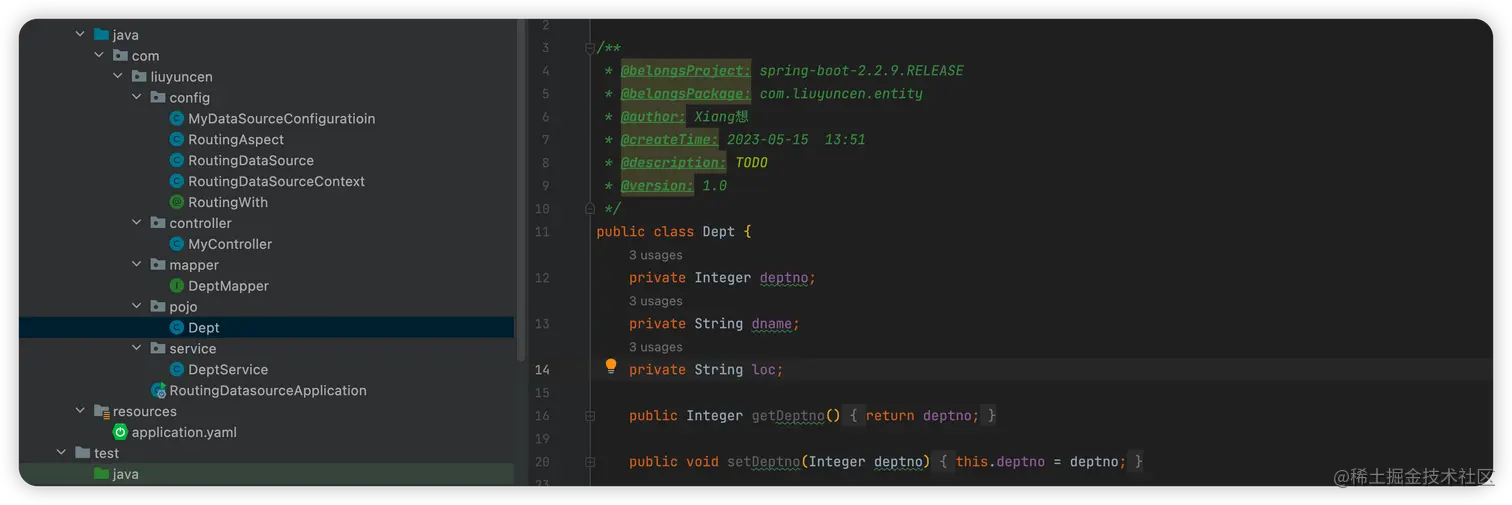
Task: Open application.yaml in project tree
Action: point(184,432)
